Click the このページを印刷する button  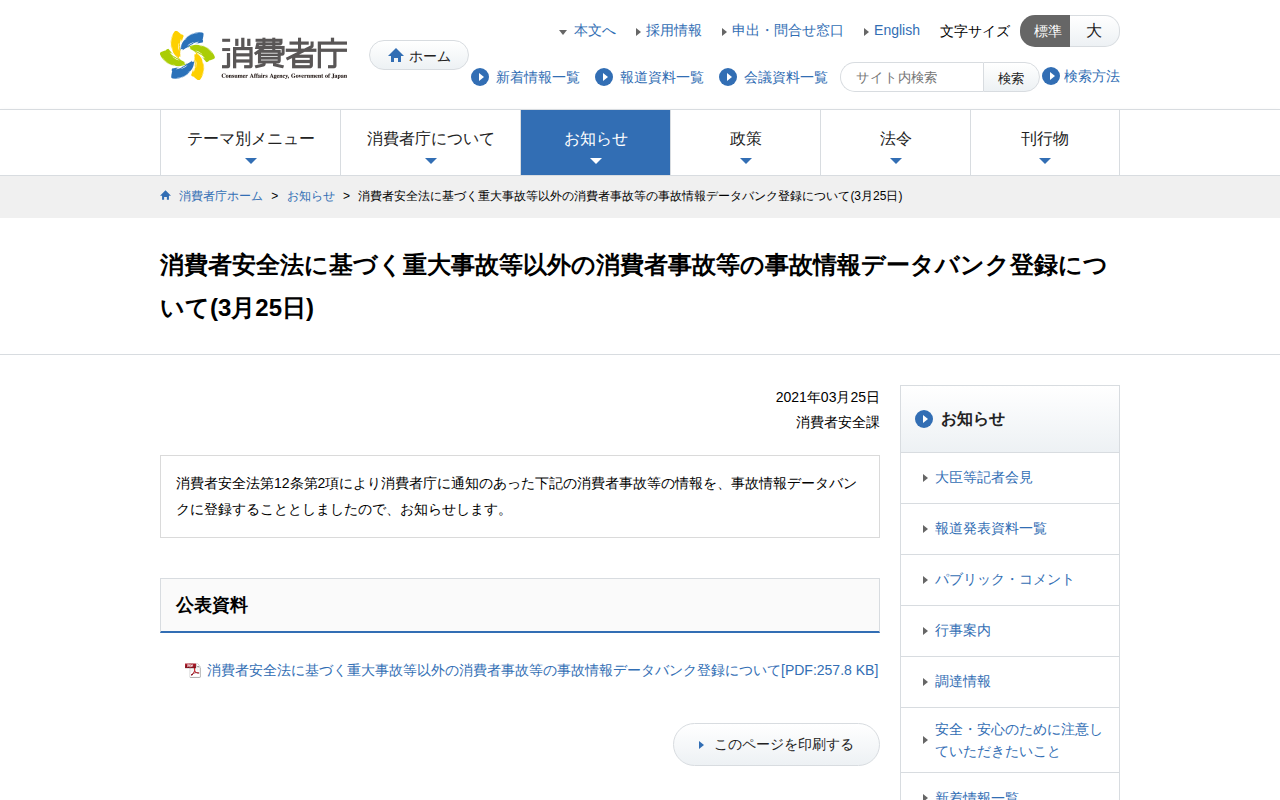[x=776, y=744]
